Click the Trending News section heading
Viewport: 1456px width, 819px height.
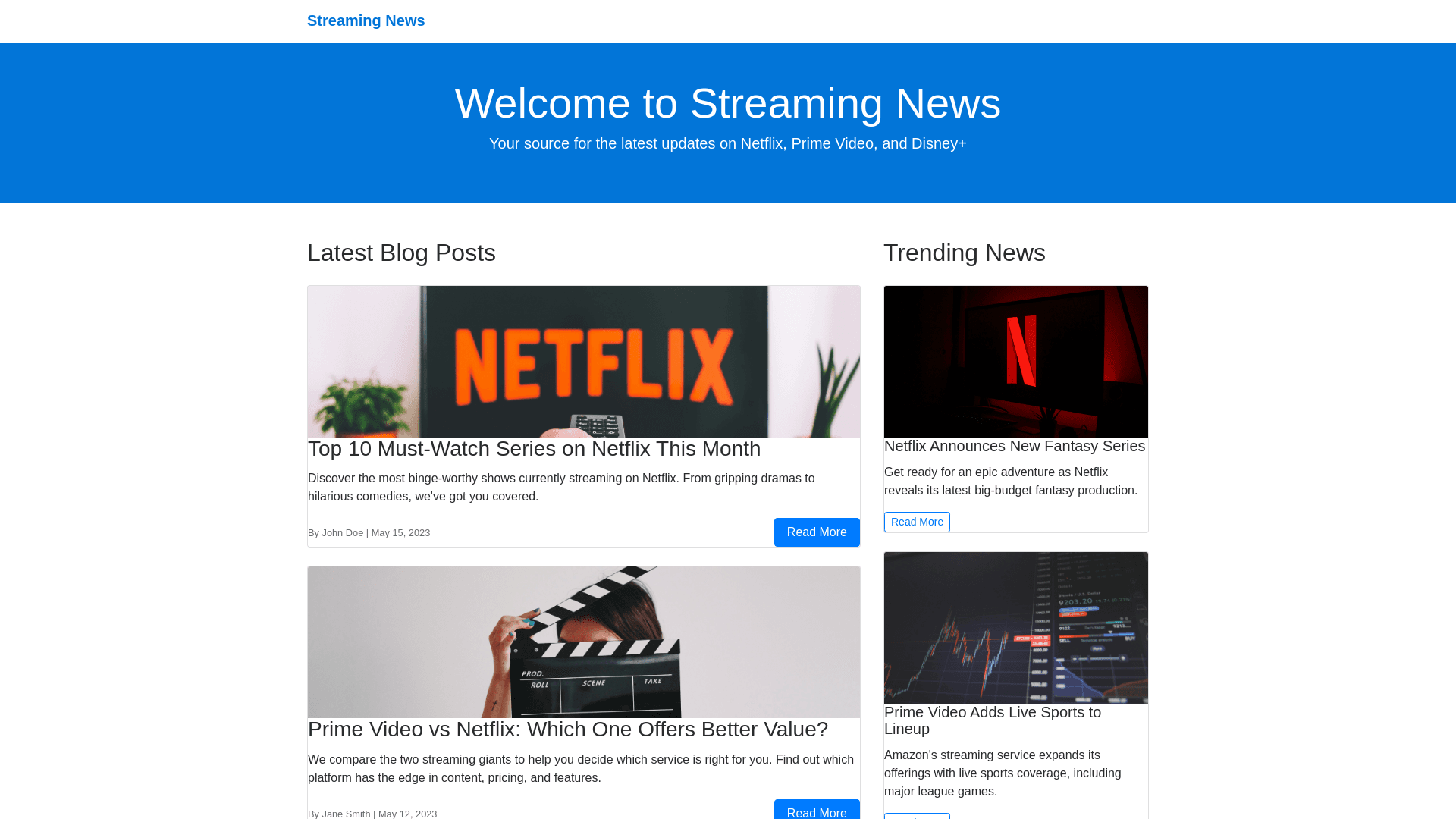tap(964, 253)
